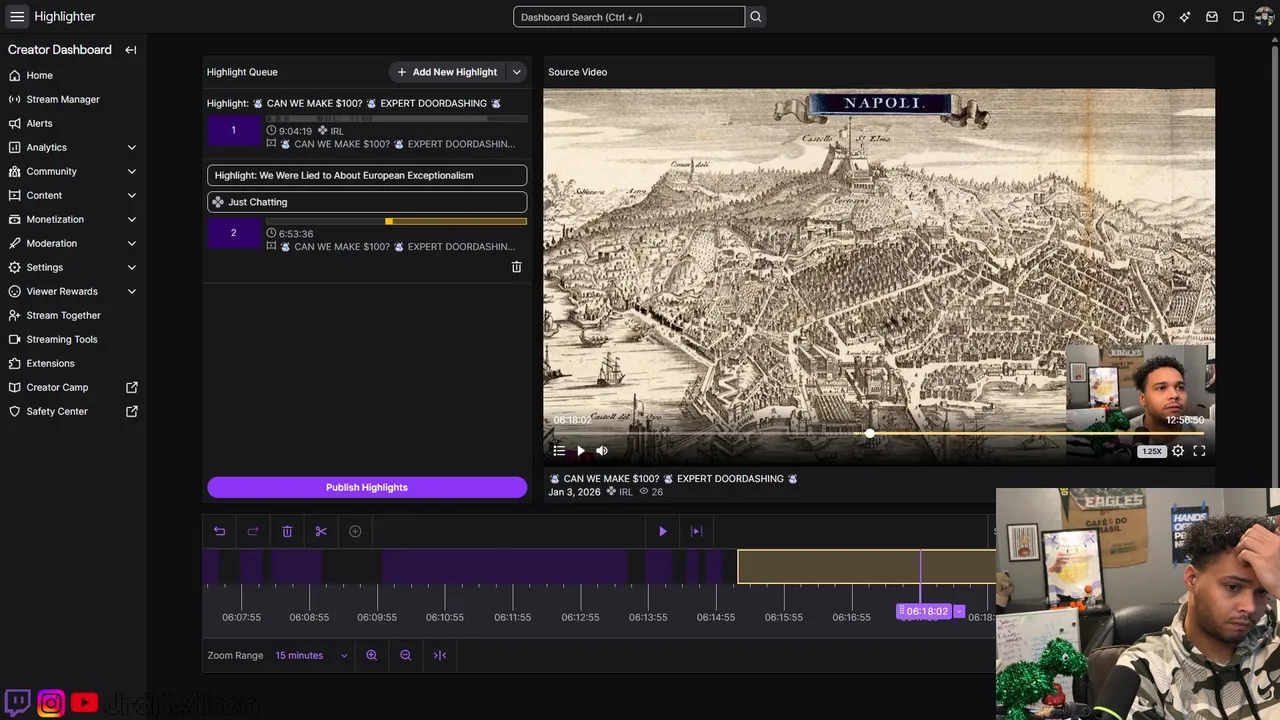Open the hamburger menu beside Highlighter
1280x720 pixels.
coord(17,17)
